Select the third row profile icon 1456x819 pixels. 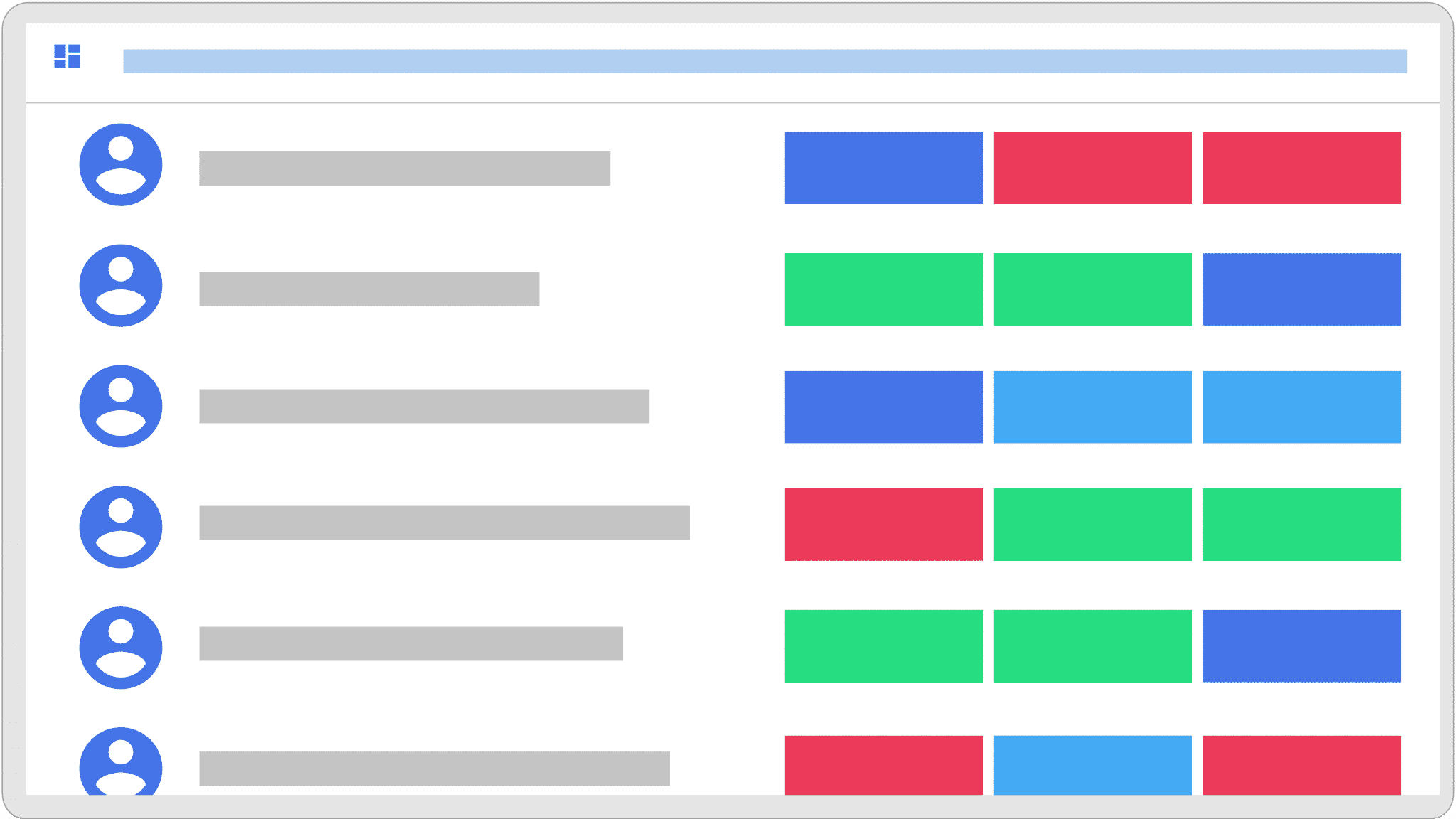pos(119,406)
